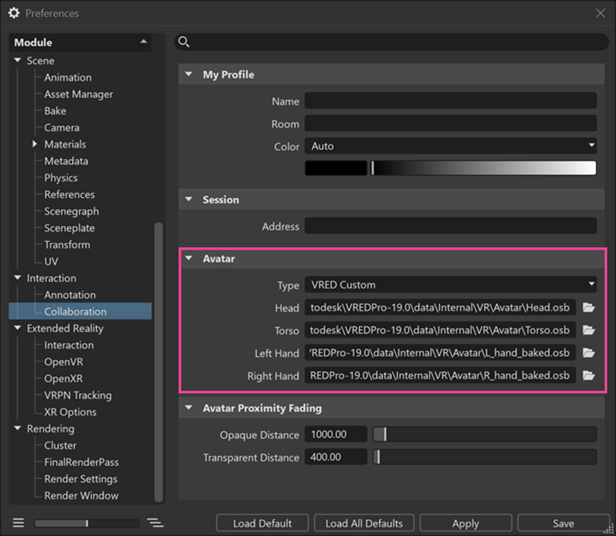The image size is (616, 536).
Task: Click the Torso file path field
Action: pos(440,330)
